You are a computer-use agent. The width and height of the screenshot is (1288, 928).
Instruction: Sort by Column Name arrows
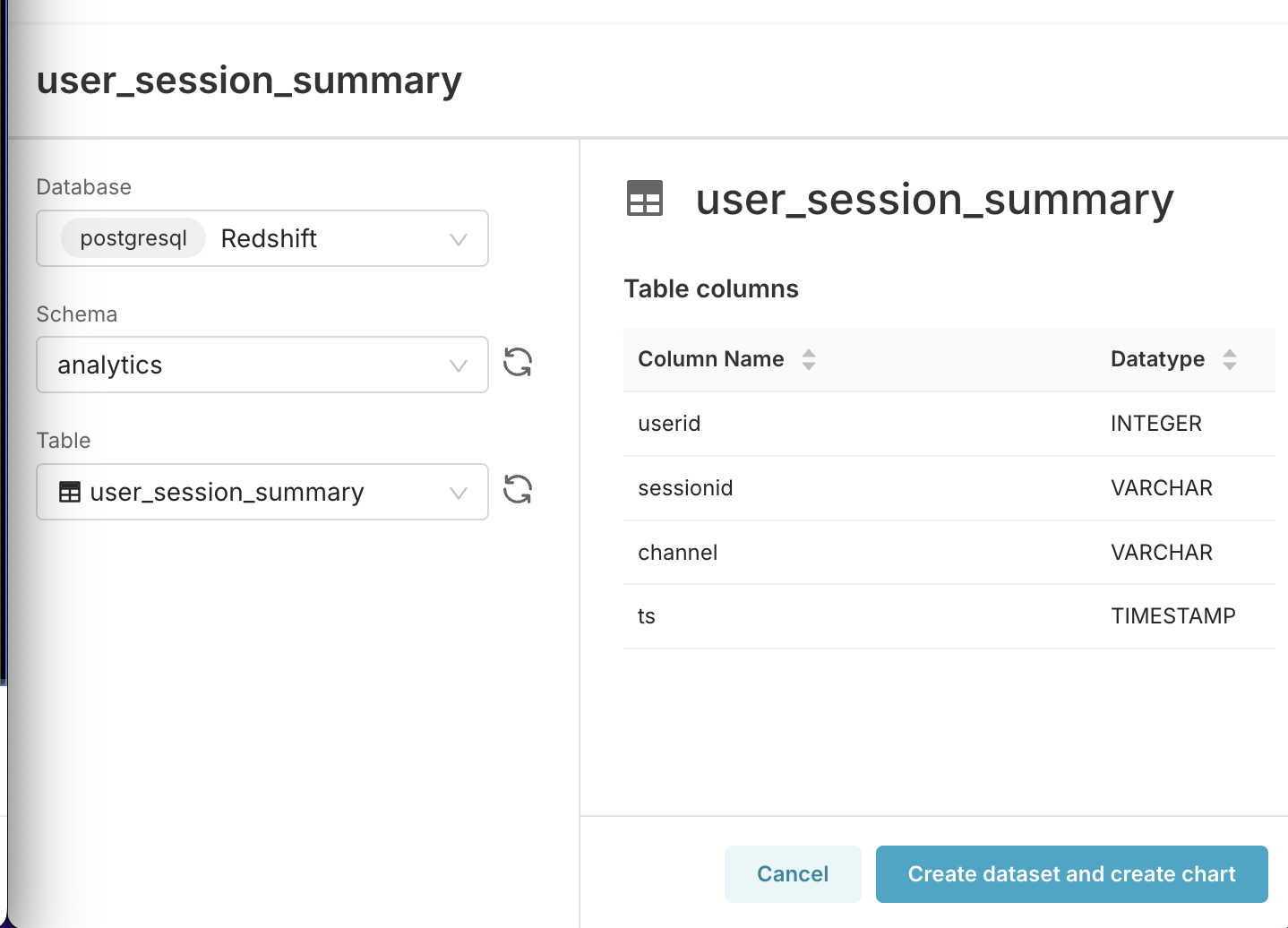coord(809,359)
